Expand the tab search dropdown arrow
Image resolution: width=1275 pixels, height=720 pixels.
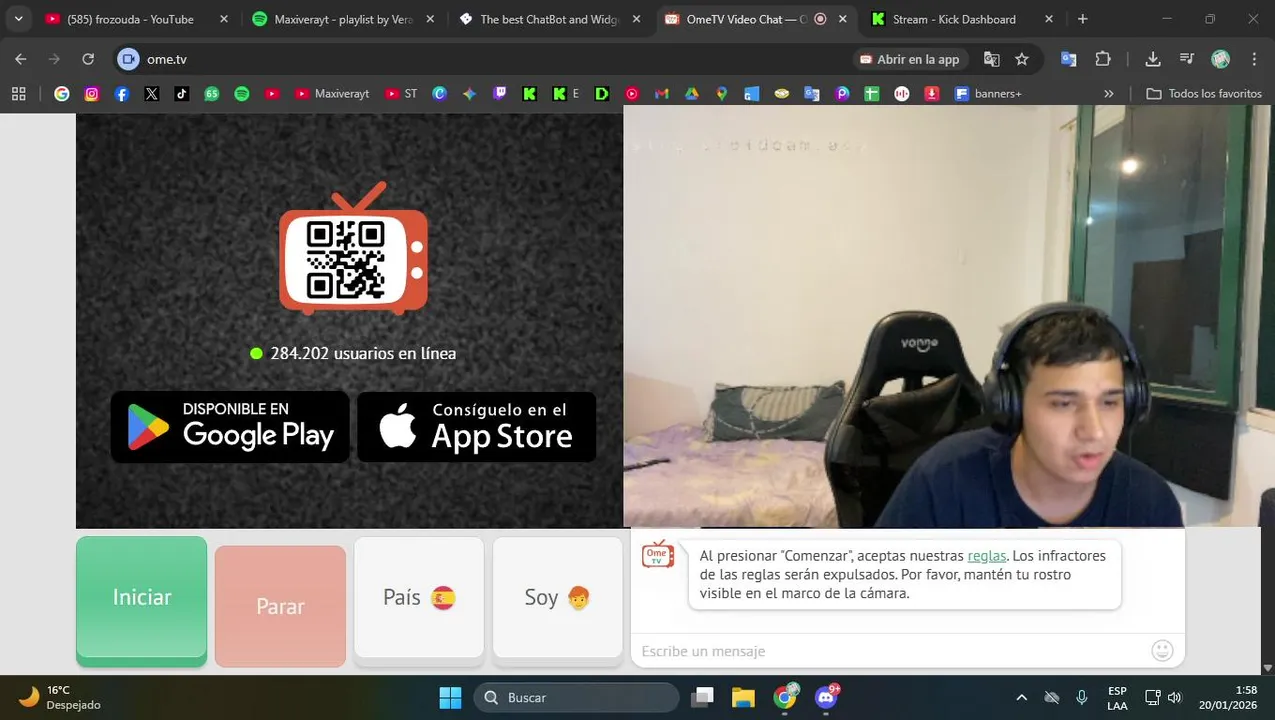[18, 19]
